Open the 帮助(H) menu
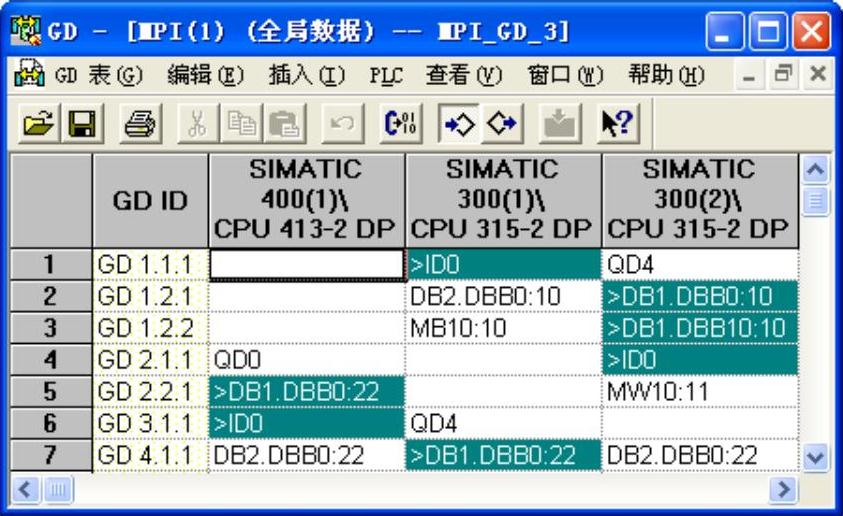 (x=666, y=75)
